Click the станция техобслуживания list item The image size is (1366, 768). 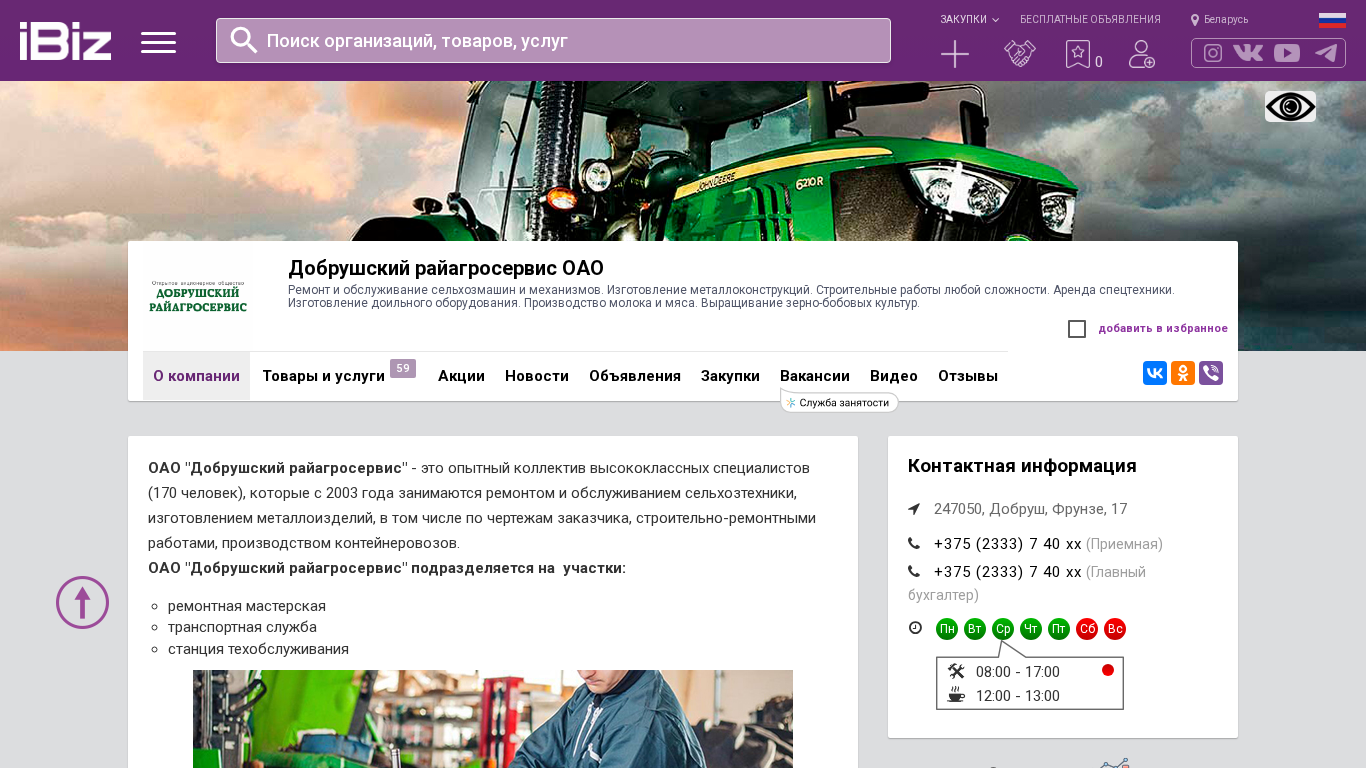point(258,649)
